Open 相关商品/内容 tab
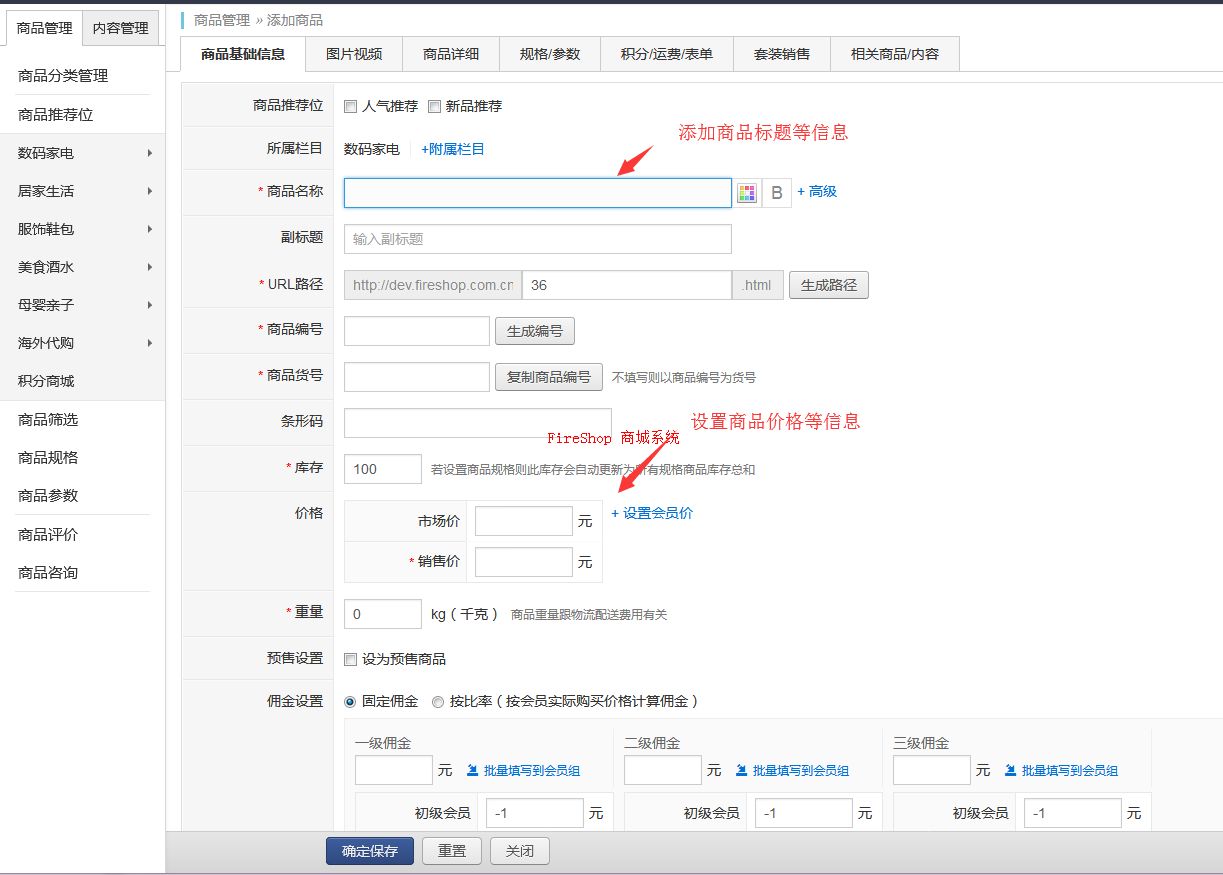Image resolution: width=1223 pixels, height=875 pixels. [895, 54]
